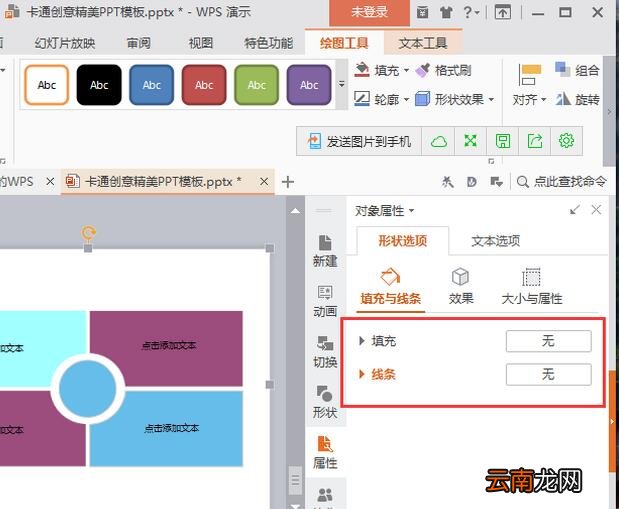Select the 形状选项 tab
This screenshot has width=619, height=509.
pos(403,240)
